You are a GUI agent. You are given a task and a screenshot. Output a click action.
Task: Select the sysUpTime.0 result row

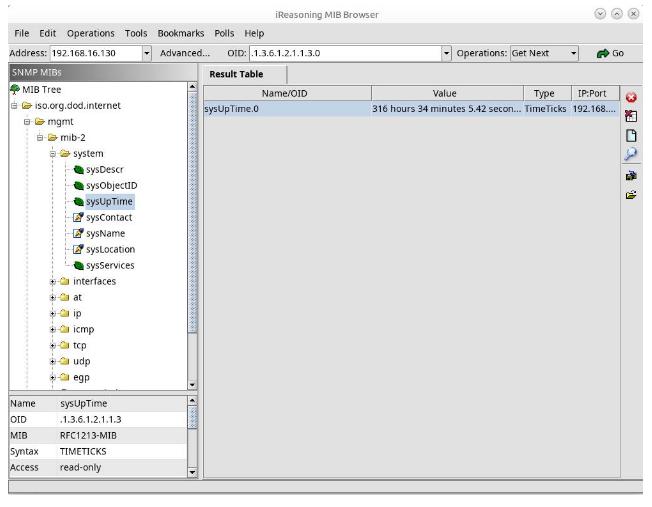[411, 109]
